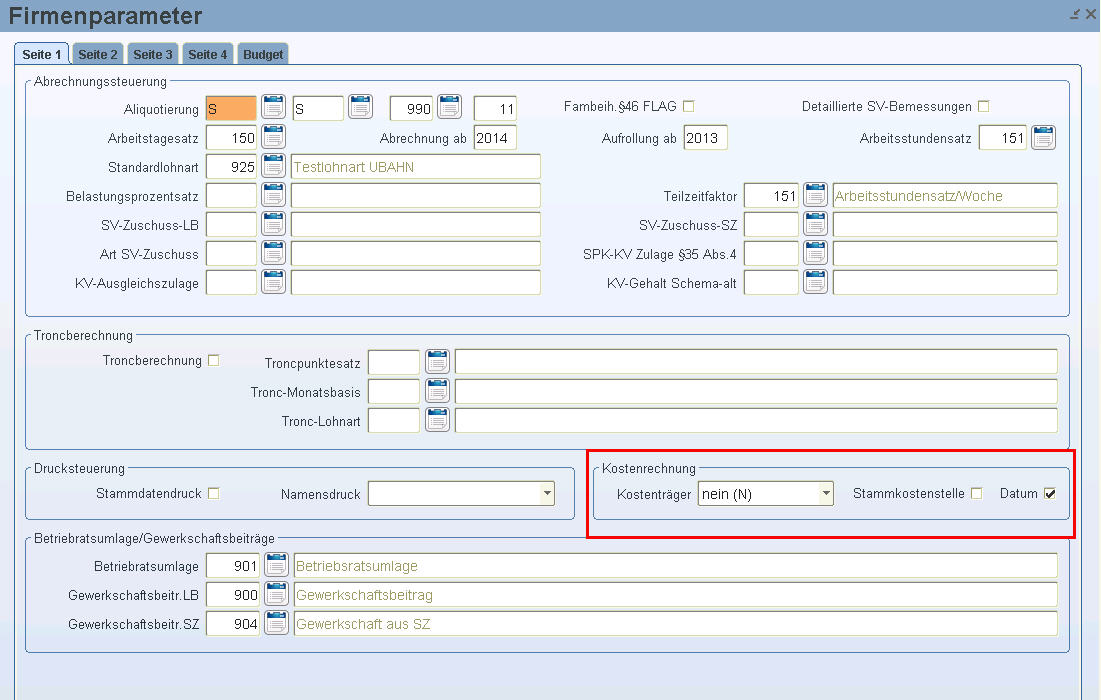Select the Gewerkschaft aus SZ description text
The width and height of the screenshot is (1101, 700).
(x=363, y=623)
